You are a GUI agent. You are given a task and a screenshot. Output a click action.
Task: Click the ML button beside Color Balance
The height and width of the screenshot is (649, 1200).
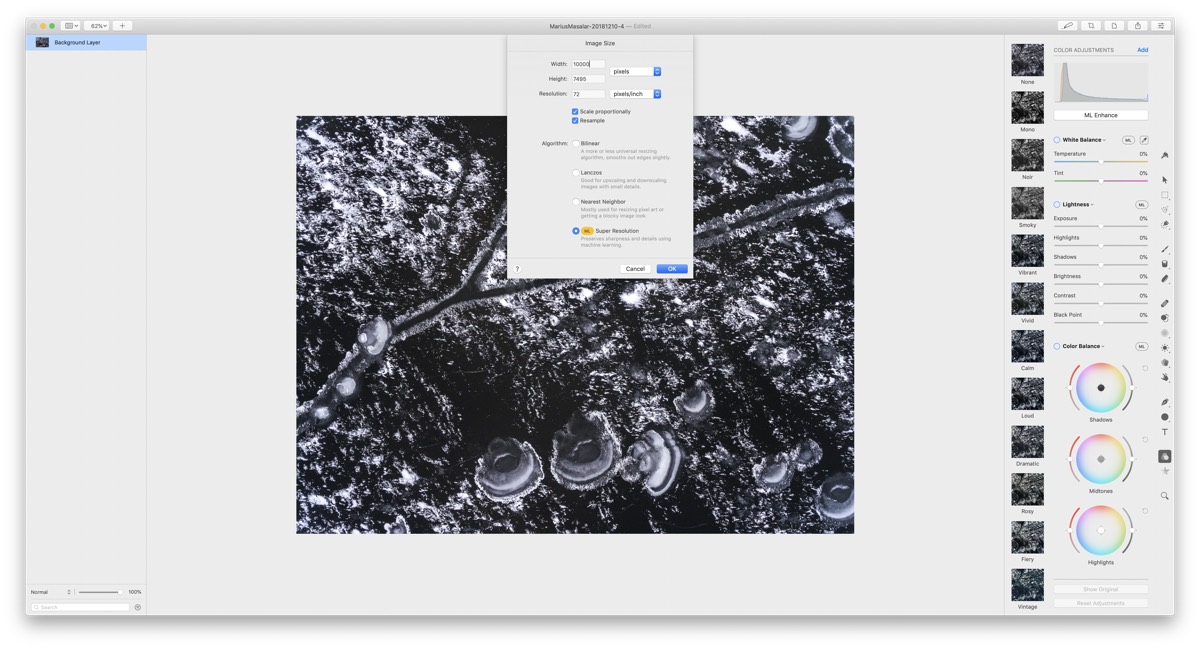point(1141,346)
